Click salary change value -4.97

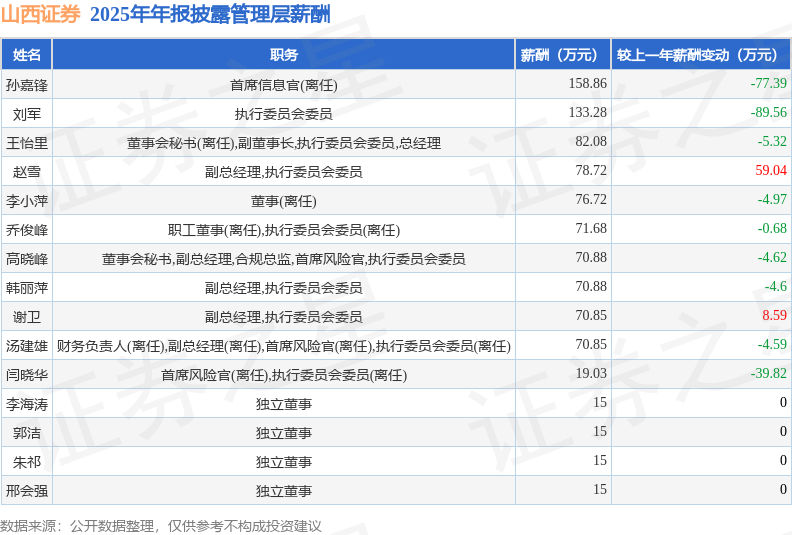[772, 199]
